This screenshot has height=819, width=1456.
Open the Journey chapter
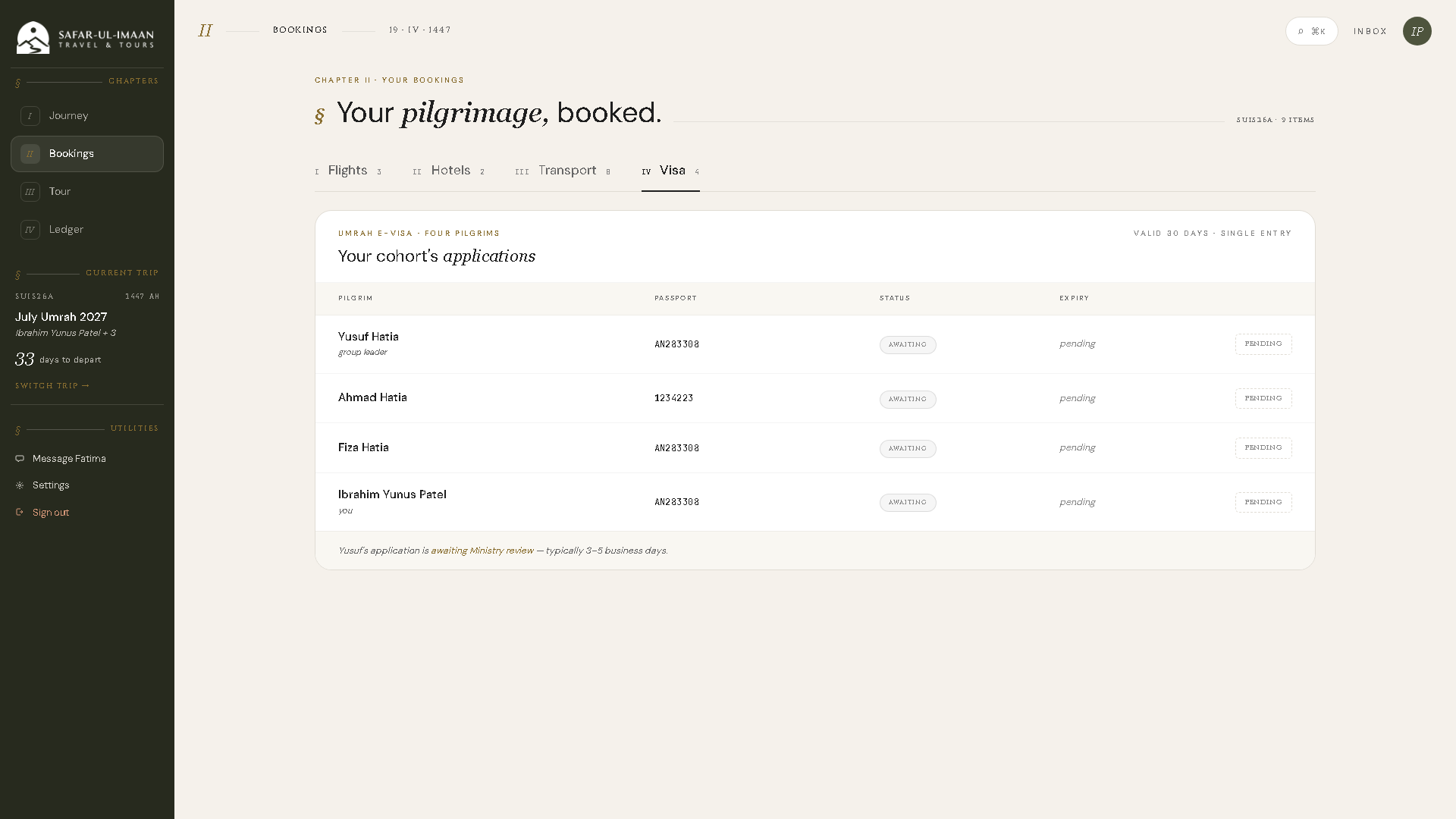87,116
